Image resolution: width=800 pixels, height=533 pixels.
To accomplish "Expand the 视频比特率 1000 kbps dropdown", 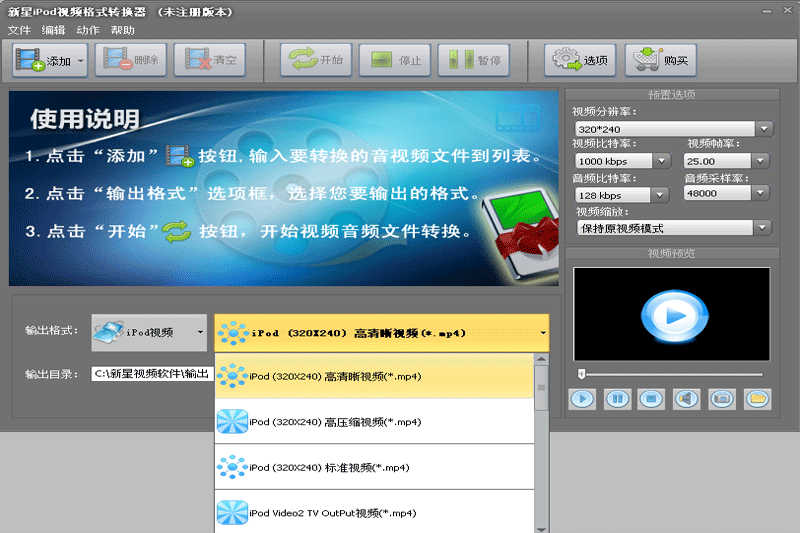I will click(x=662, y=161).
